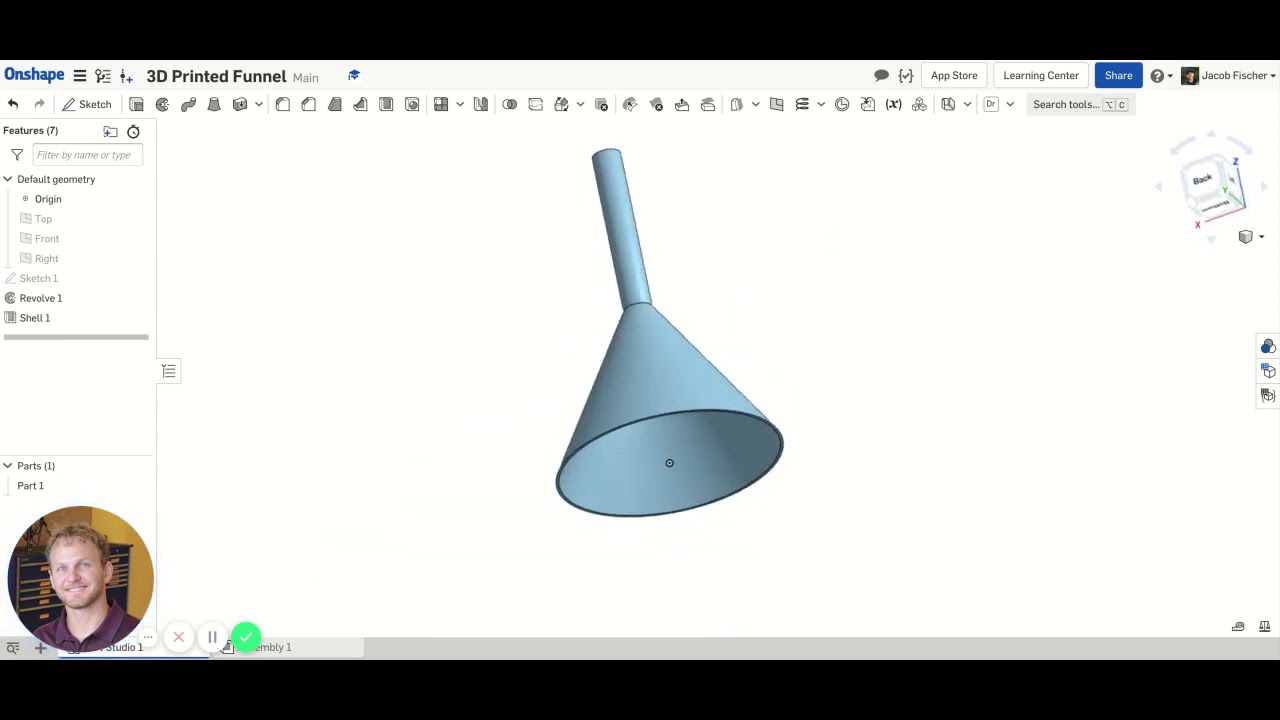Select the Modify fillet tool
The height and width of the screenshot is (720, 1280).
tap(630, 104)
